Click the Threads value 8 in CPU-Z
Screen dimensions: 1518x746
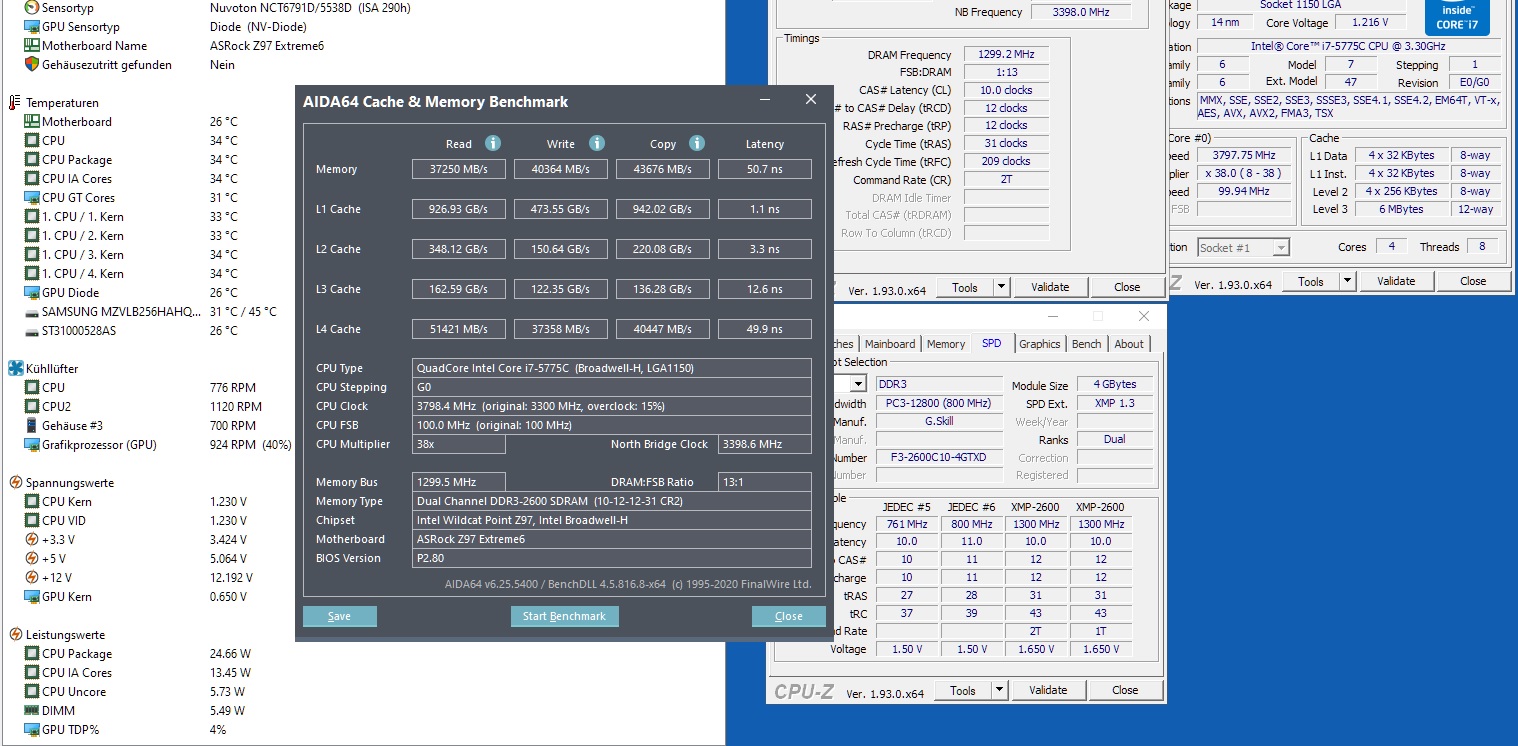coord(1482,246)
